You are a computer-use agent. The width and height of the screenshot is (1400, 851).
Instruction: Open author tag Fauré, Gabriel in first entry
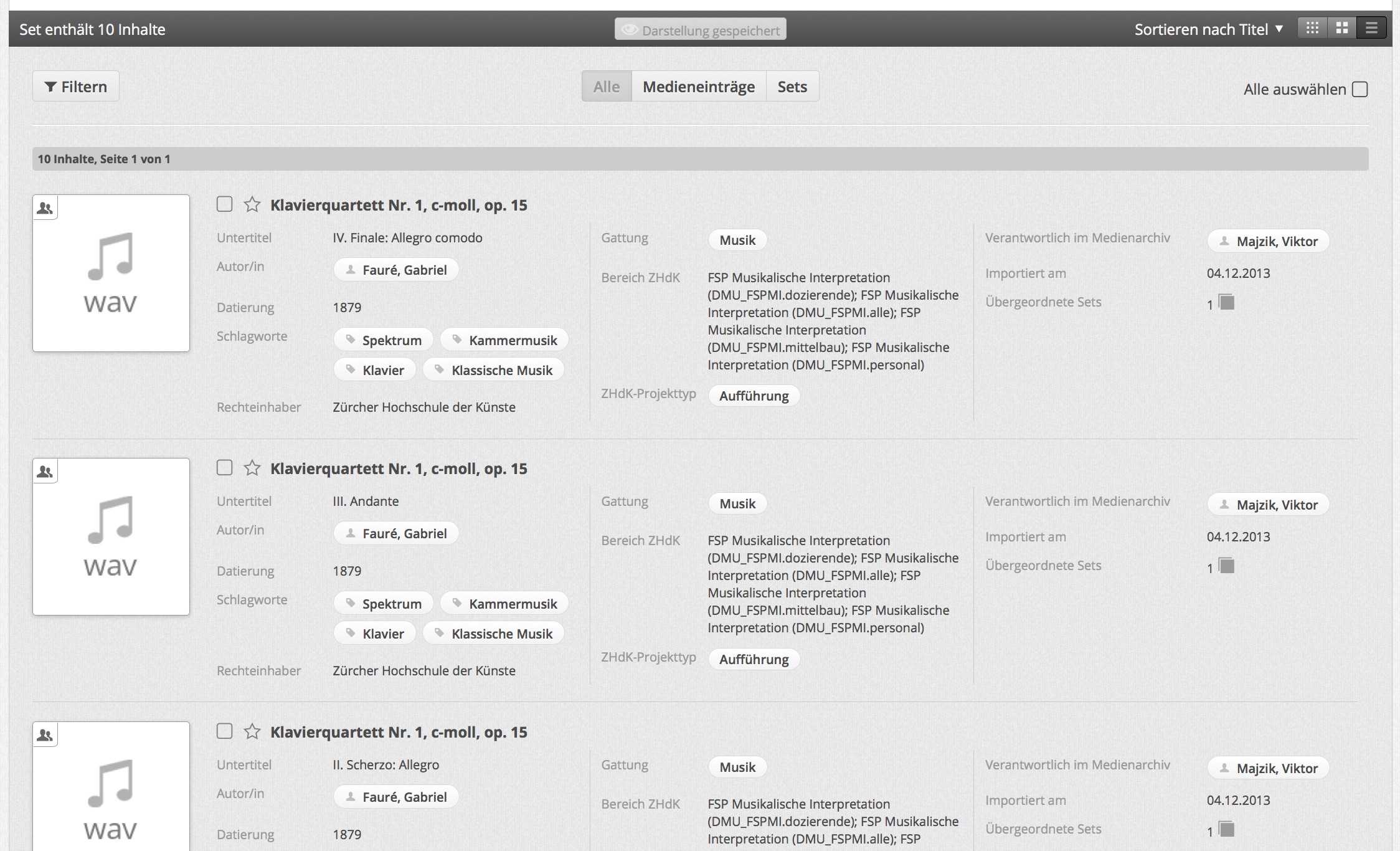tap(396, 270)
